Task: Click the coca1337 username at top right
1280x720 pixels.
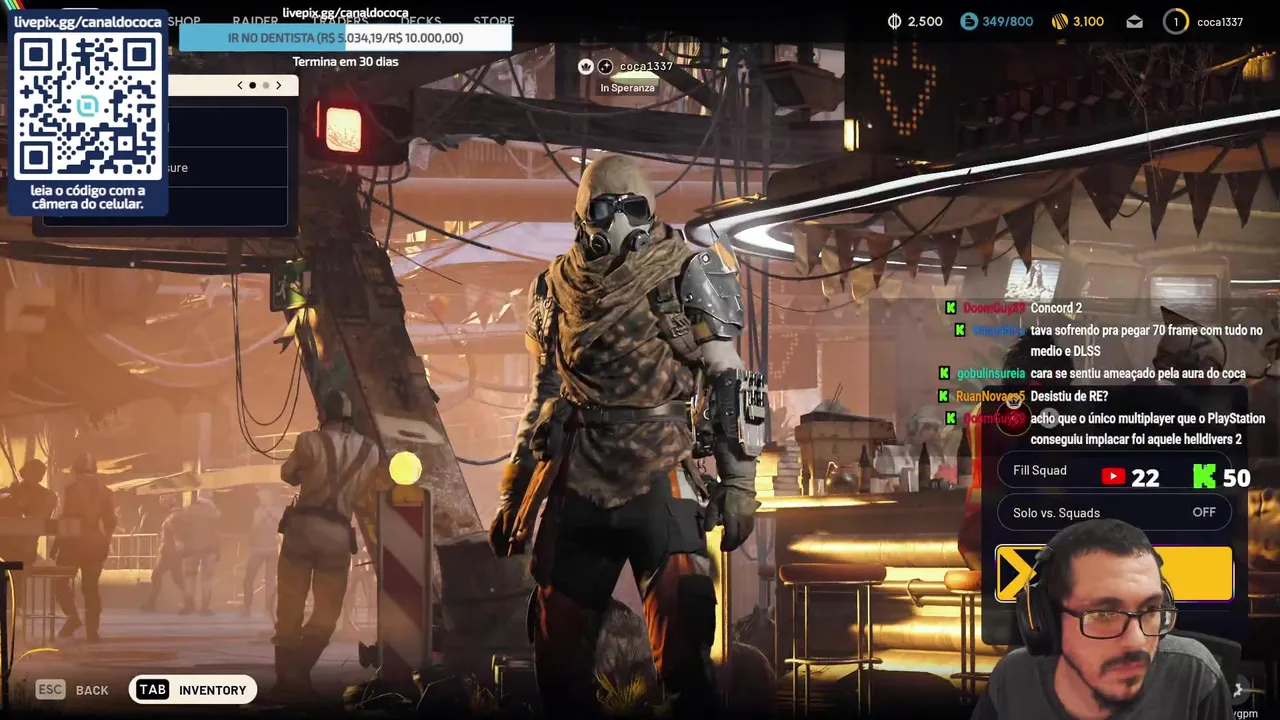Action: pos(1219,22)
